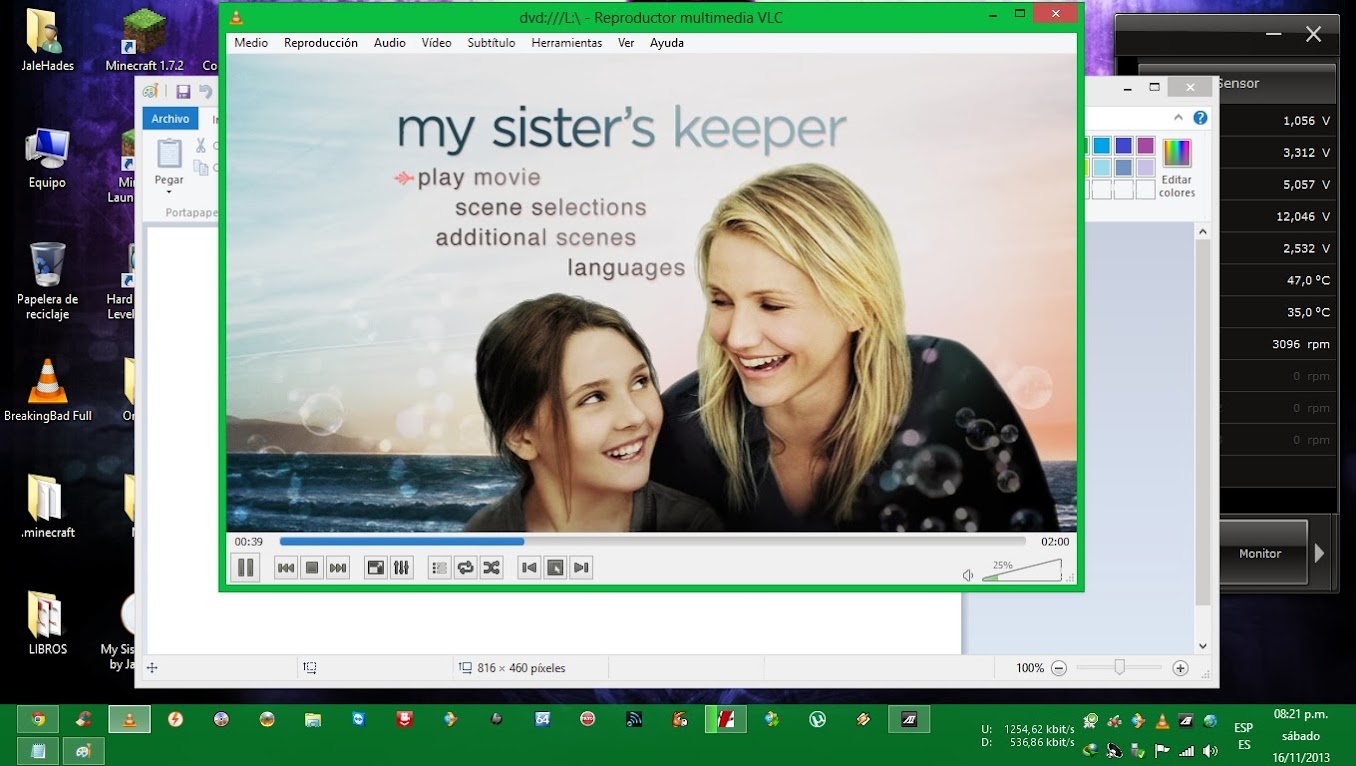
Task: Open Papelera de reciclaje icon
Action: point(47,281)
